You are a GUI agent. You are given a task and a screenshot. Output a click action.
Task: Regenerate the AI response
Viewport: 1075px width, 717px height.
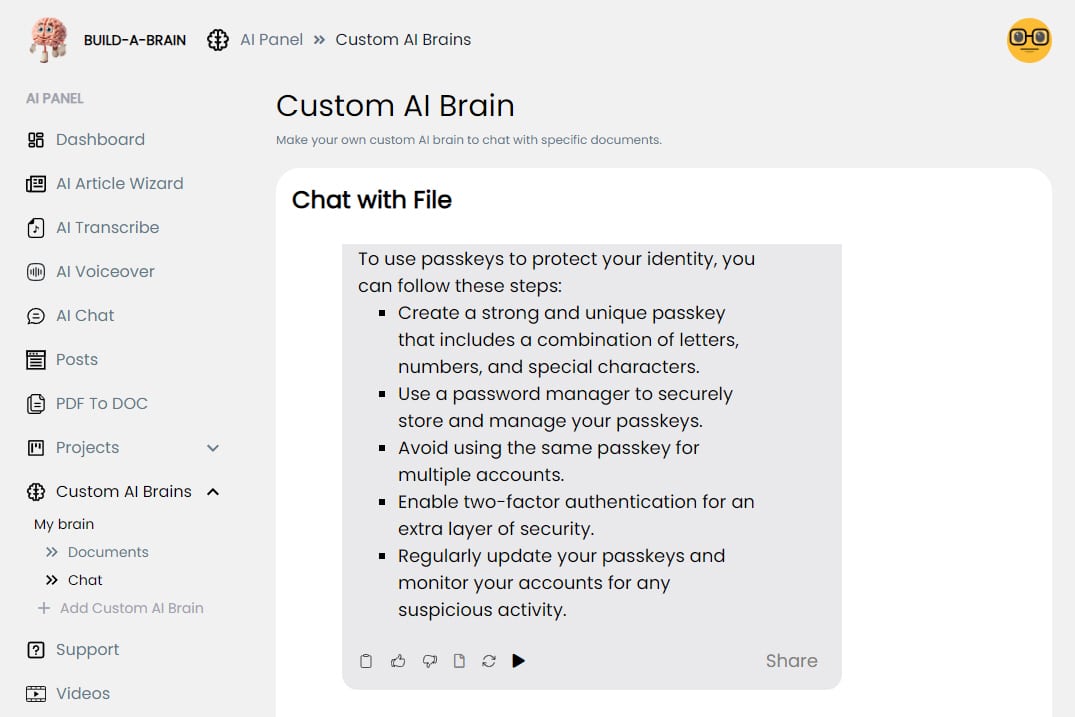(489, 660)
